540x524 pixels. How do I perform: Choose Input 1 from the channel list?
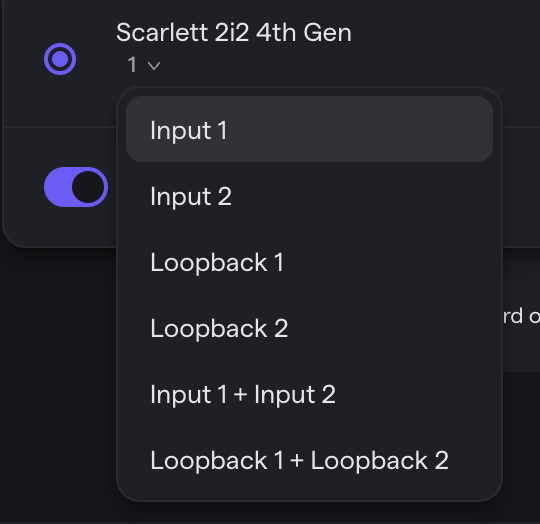(x=309, y=129)
